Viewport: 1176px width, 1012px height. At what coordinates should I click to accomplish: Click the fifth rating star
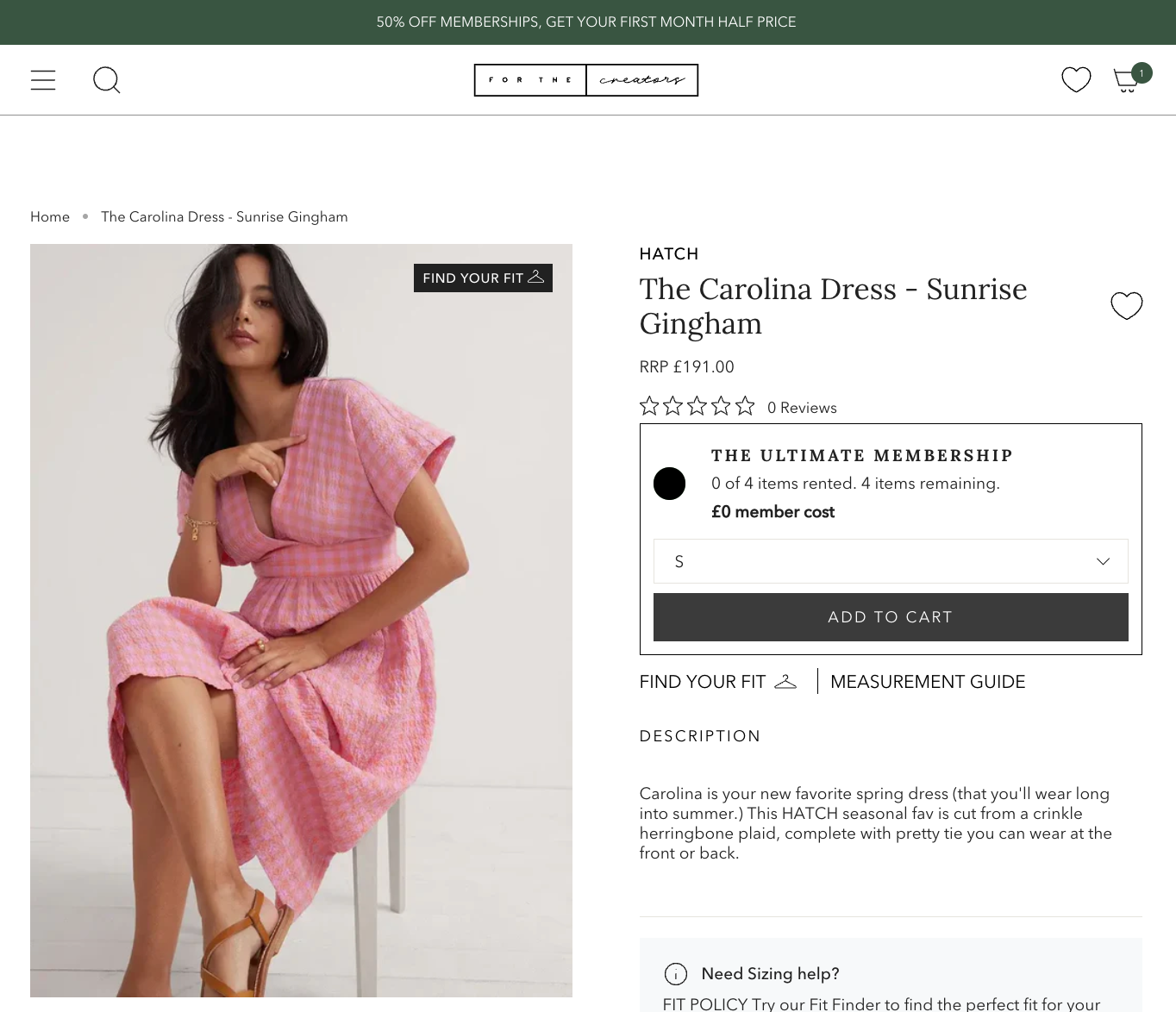pos(745,406)
